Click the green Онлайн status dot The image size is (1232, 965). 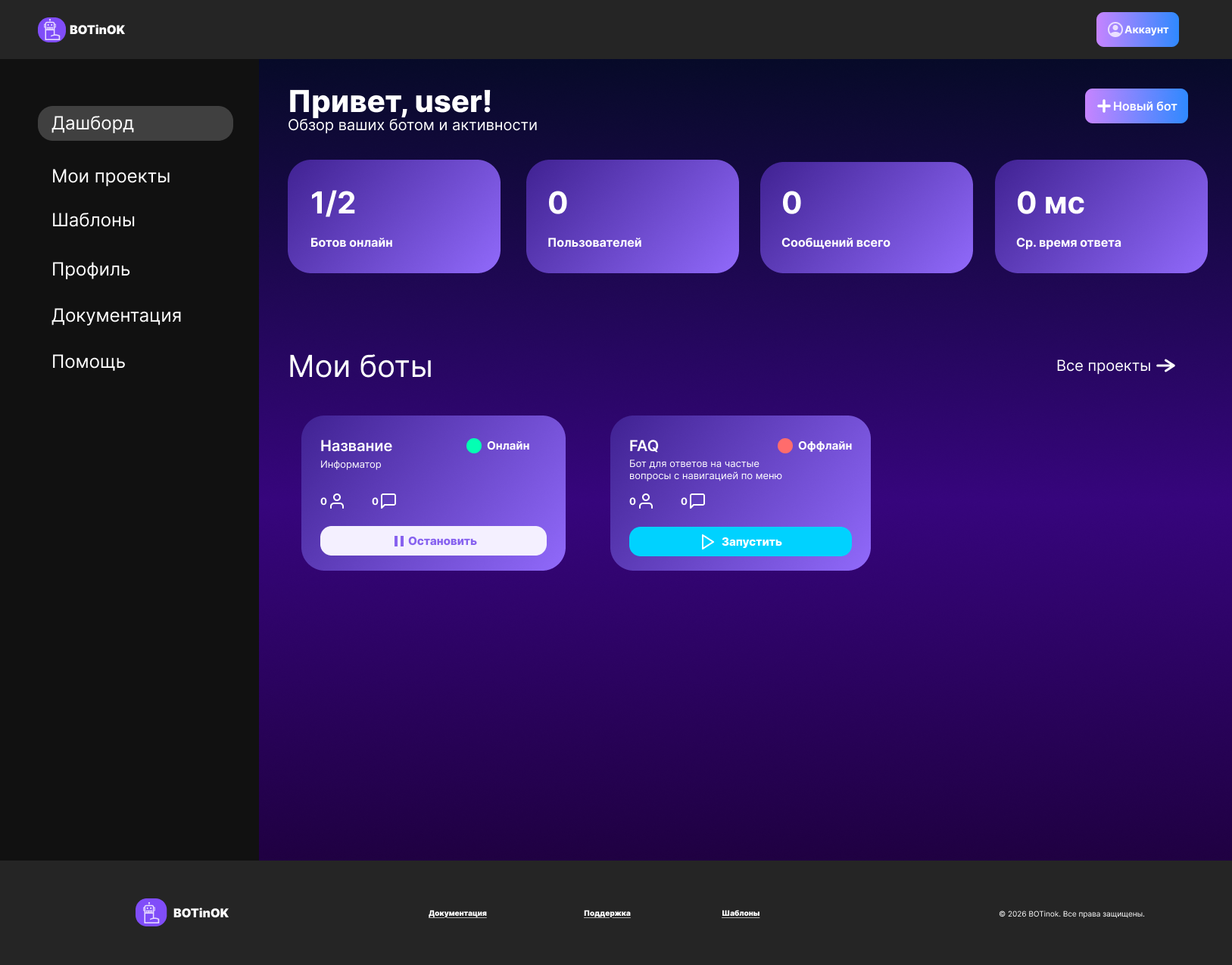point(474,446)
